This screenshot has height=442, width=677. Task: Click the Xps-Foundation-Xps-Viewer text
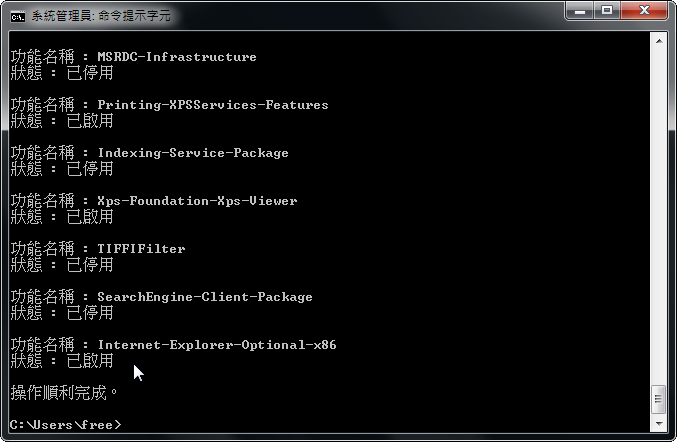[197, 201]
